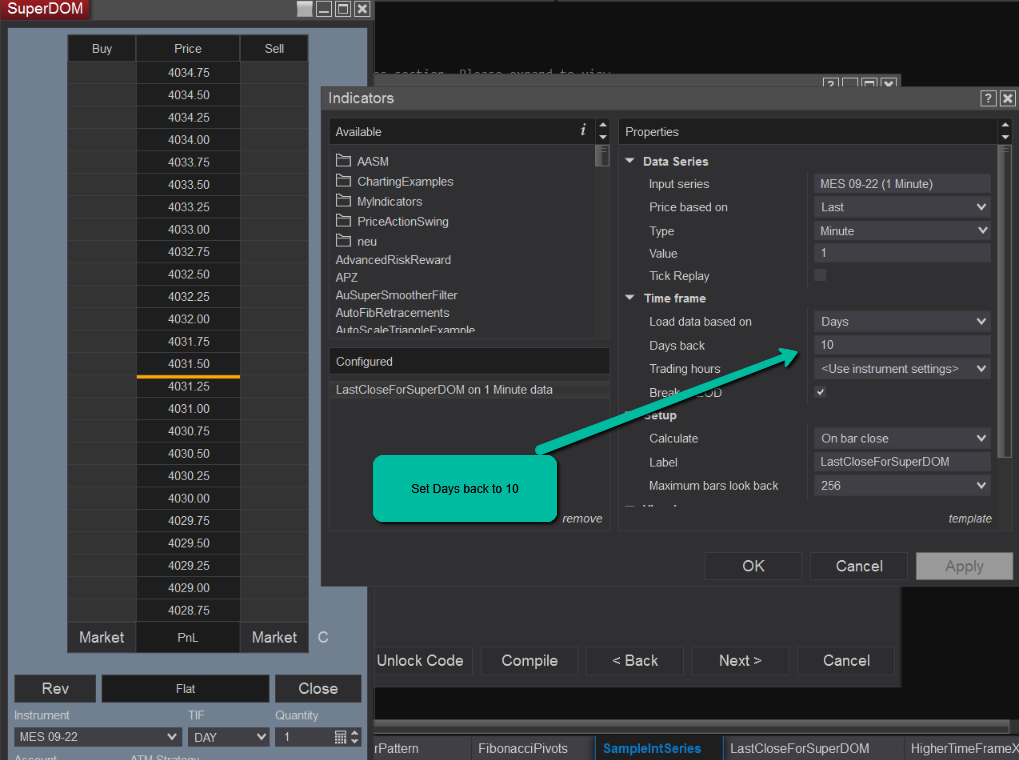Click the remove link for configured indicator
The width and height of the screenshot is (1019, 760).
click(582, 519)
